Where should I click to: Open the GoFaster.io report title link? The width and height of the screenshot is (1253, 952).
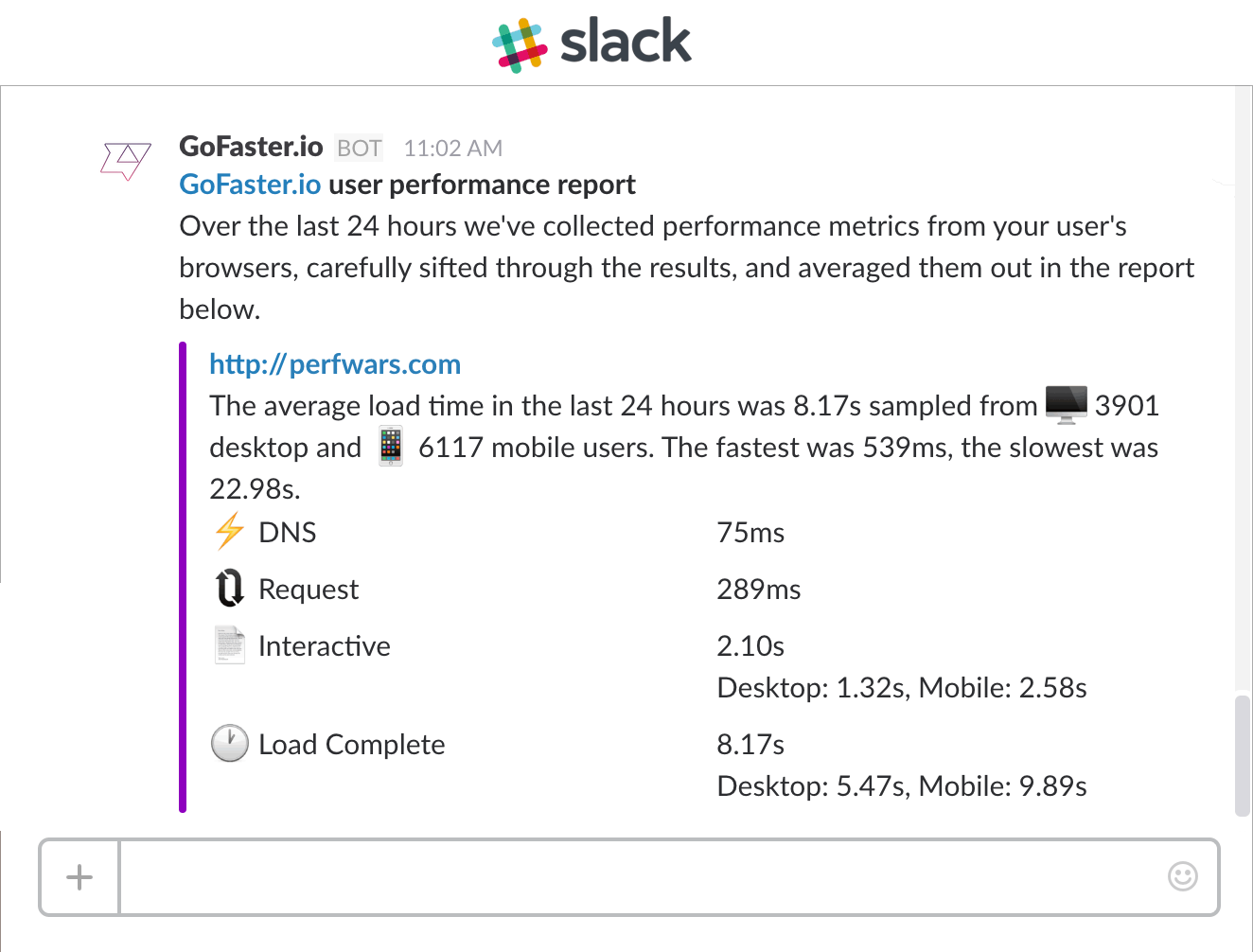pos(250,185)
